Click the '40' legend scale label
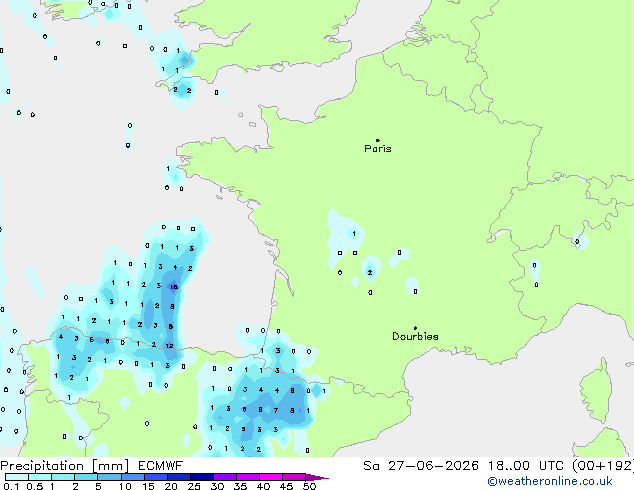The height and width of the screenshot is (490, 634). point(264,486)
